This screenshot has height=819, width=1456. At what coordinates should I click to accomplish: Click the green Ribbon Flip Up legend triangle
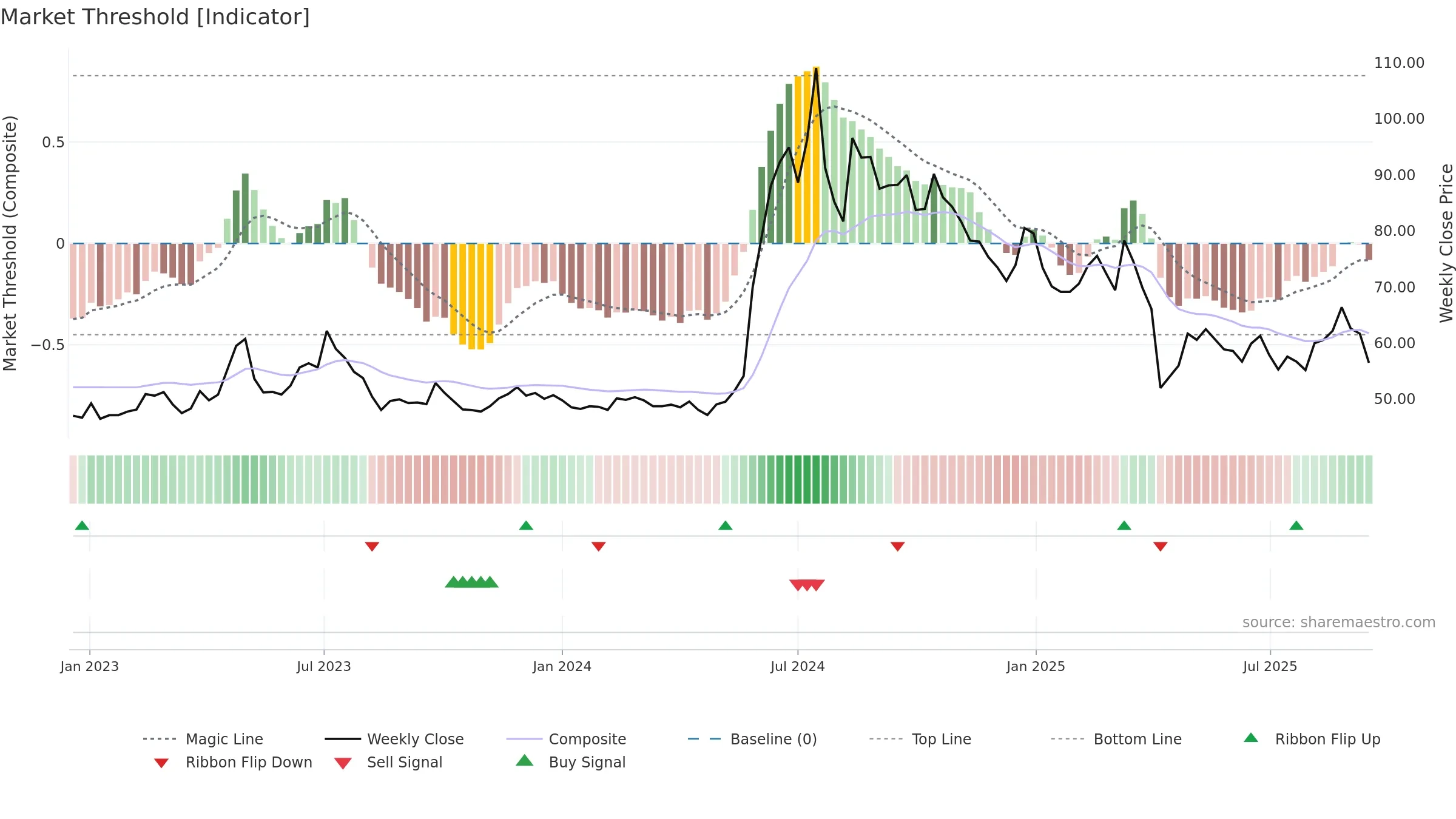point(1251,738)
